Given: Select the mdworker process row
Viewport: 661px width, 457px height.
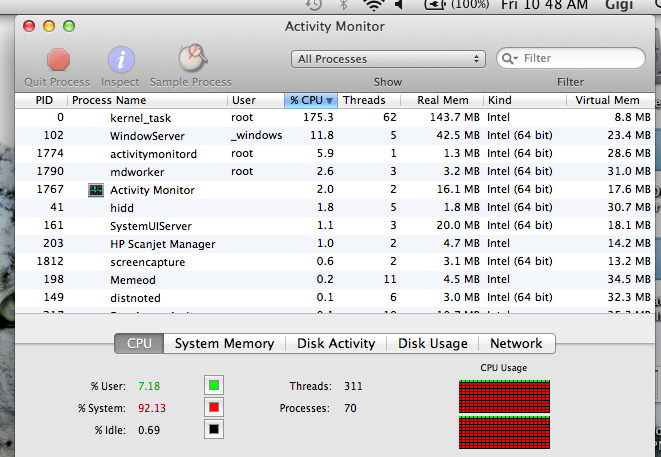Looking at the screenshot, I should (x=335, y=172).
